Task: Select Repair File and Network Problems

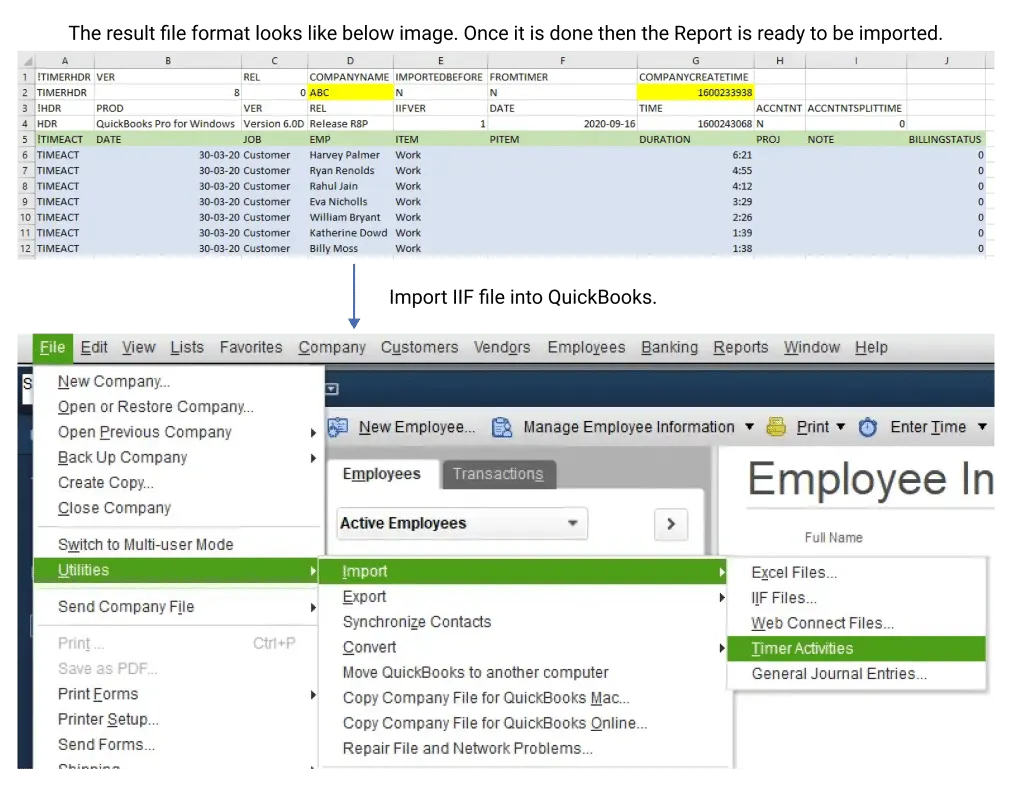Action: point(523,748)
